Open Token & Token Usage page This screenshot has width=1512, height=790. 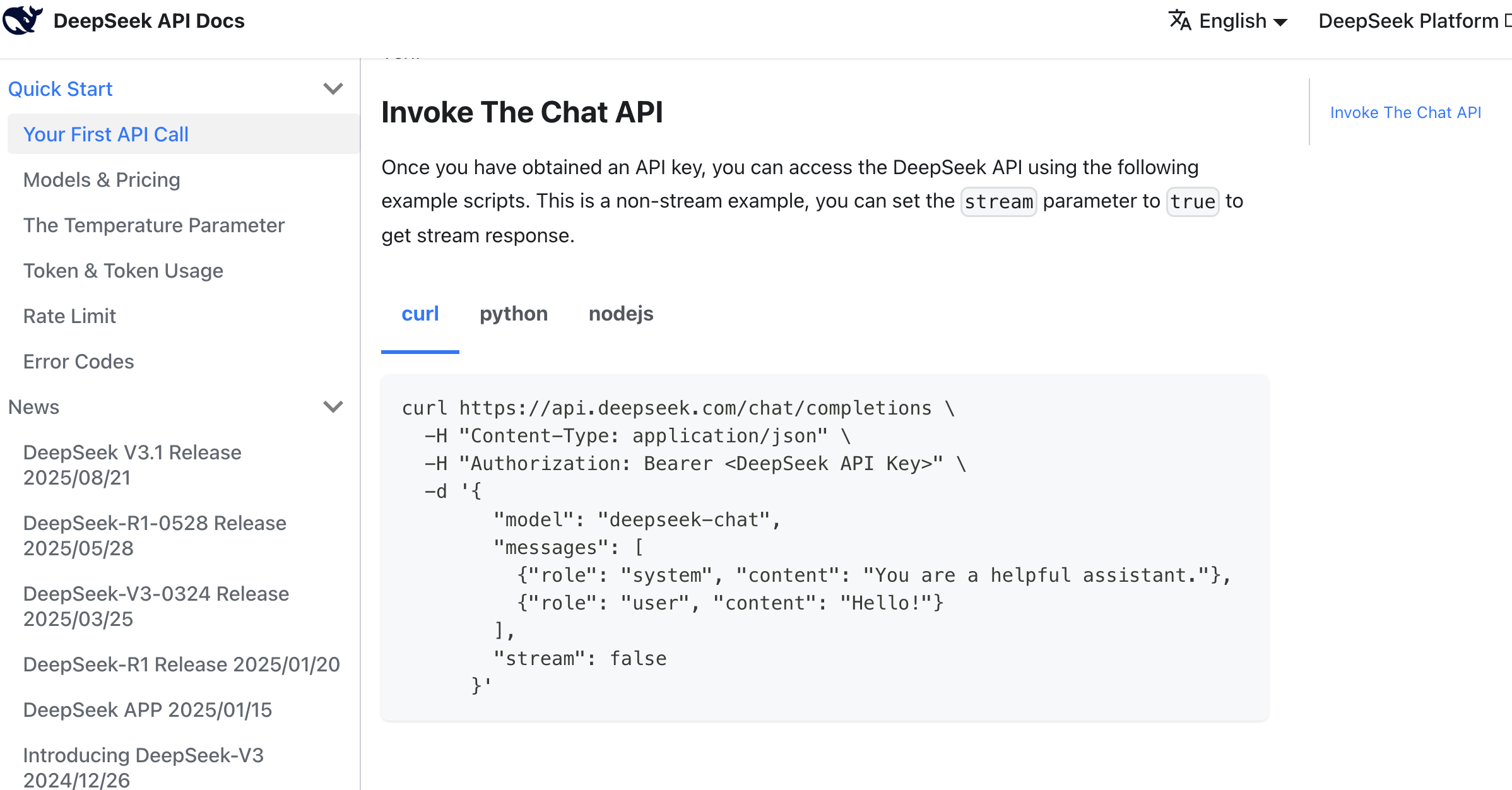click(x=123, y=271)
